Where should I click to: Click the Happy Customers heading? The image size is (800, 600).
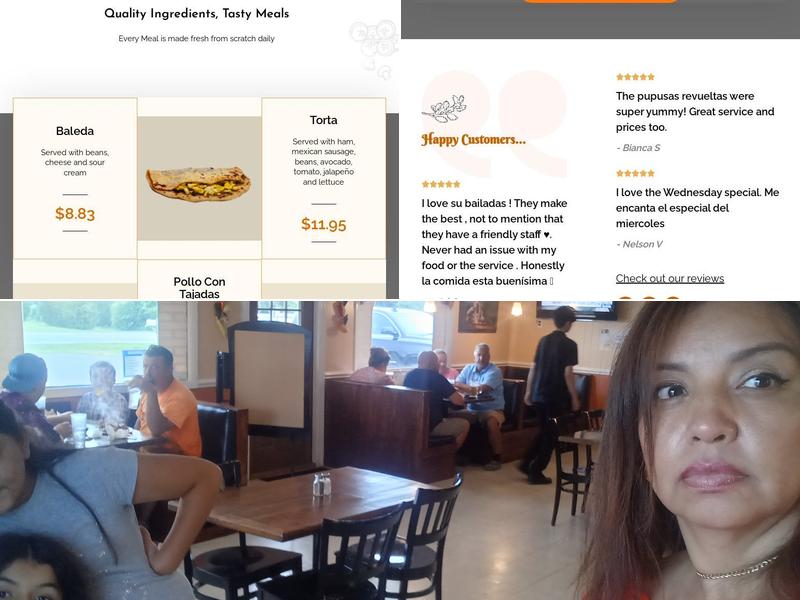click(x=473, y=139)
